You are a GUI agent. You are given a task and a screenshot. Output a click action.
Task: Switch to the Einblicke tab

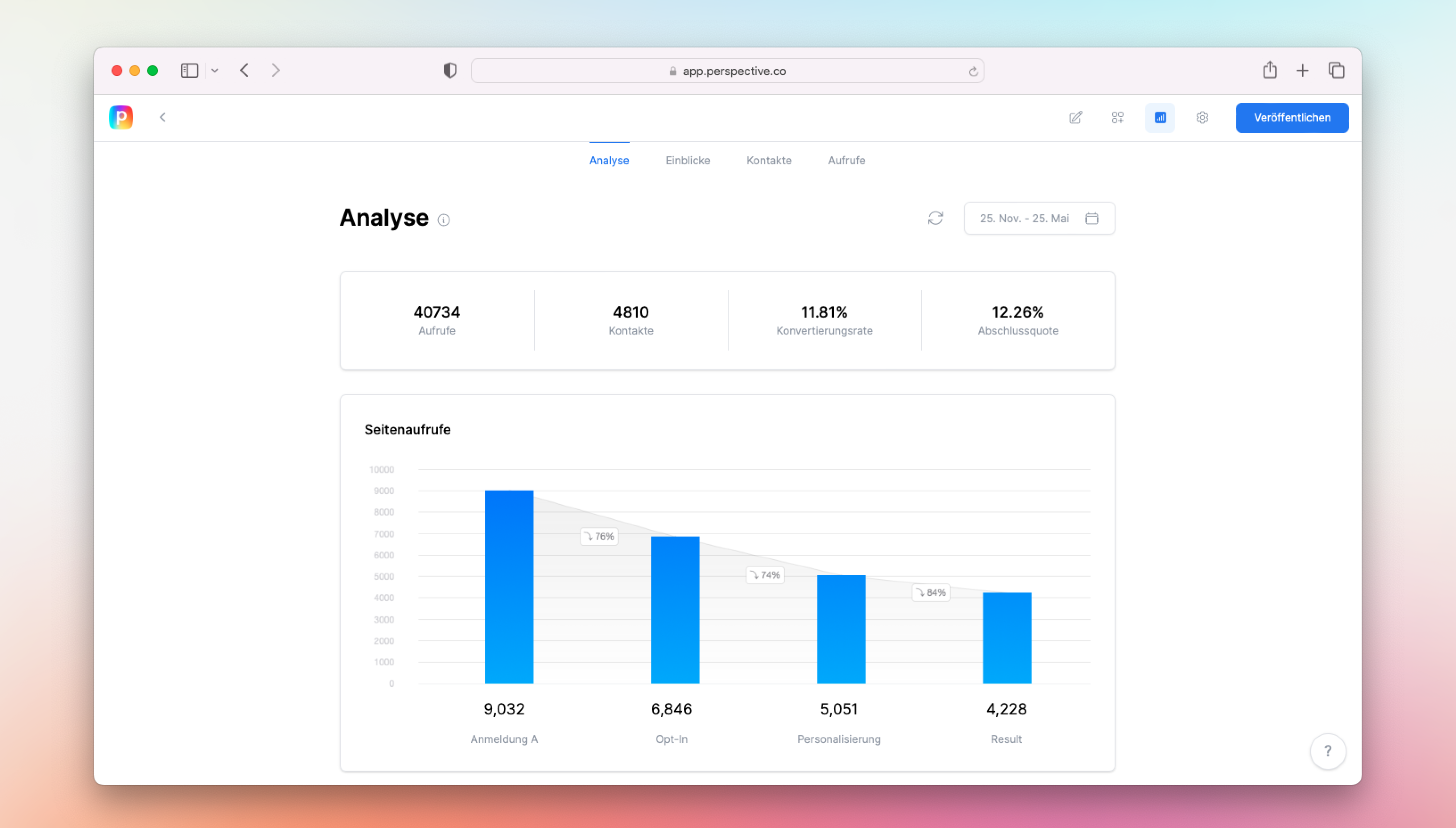point(687,160)
